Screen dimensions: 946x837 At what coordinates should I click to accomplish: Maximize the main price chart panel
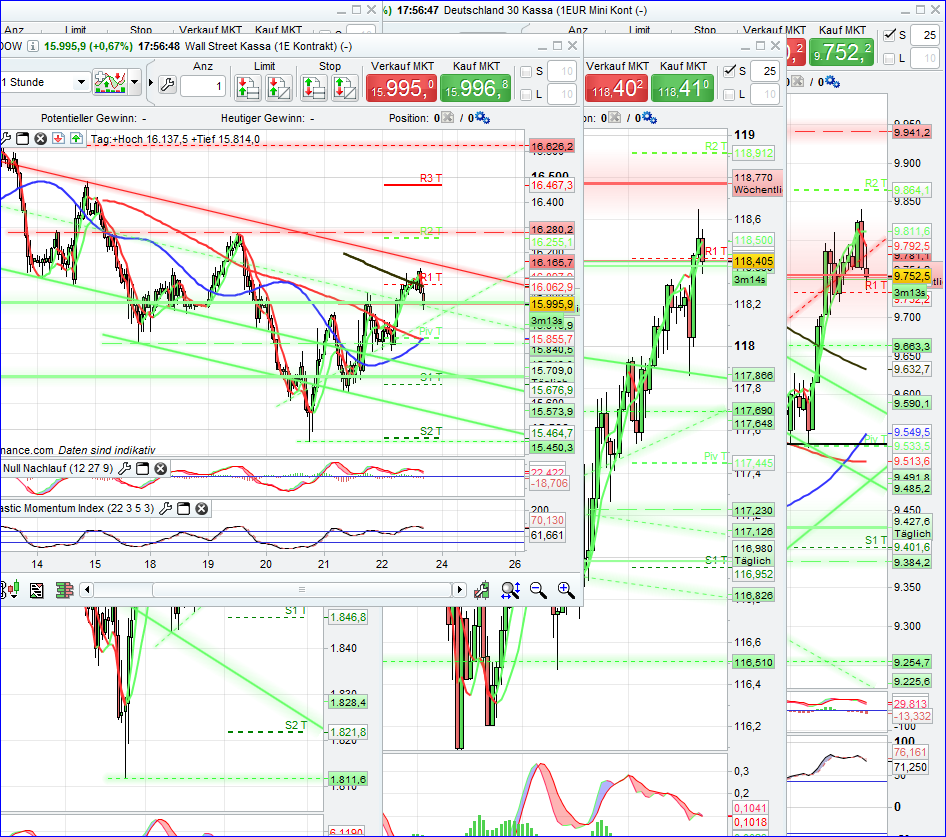click(22, 139)
